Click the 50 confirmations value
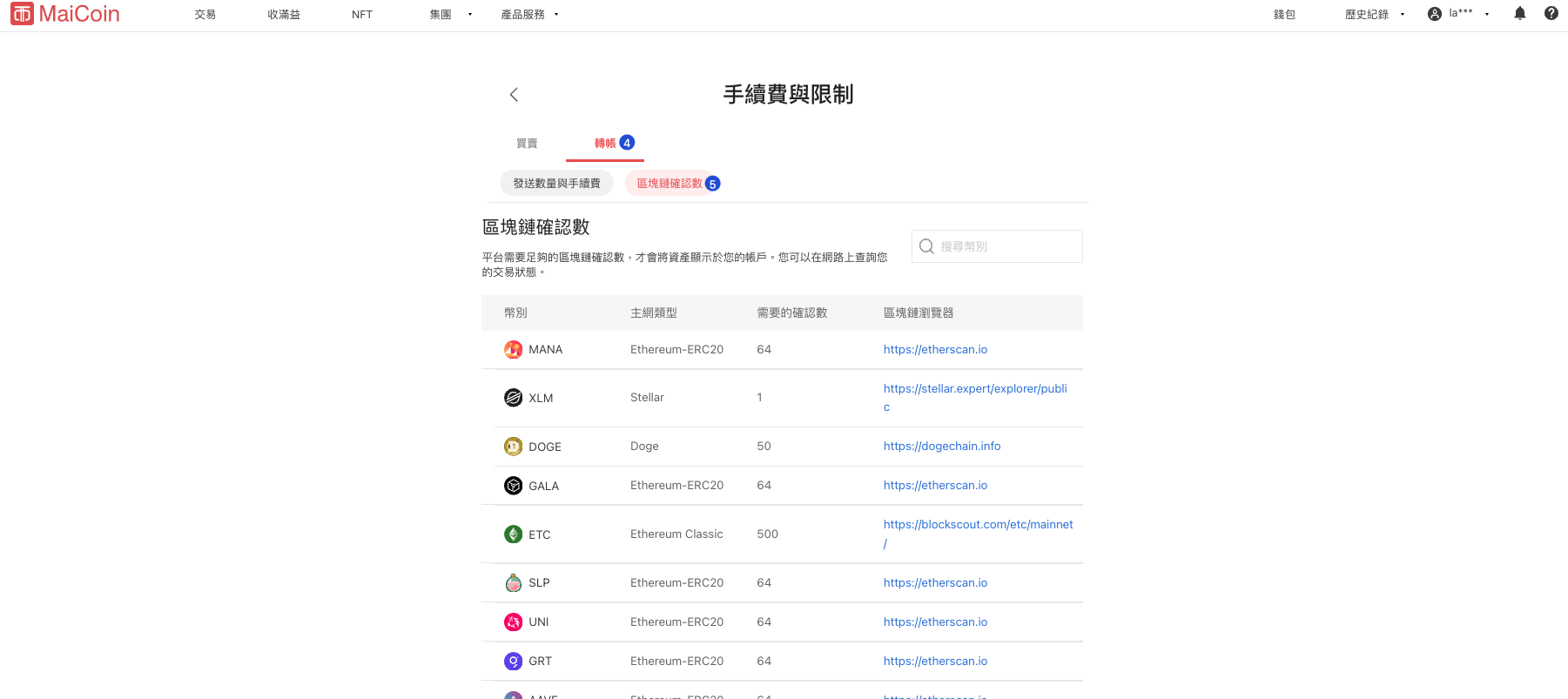 coord(764,447)
